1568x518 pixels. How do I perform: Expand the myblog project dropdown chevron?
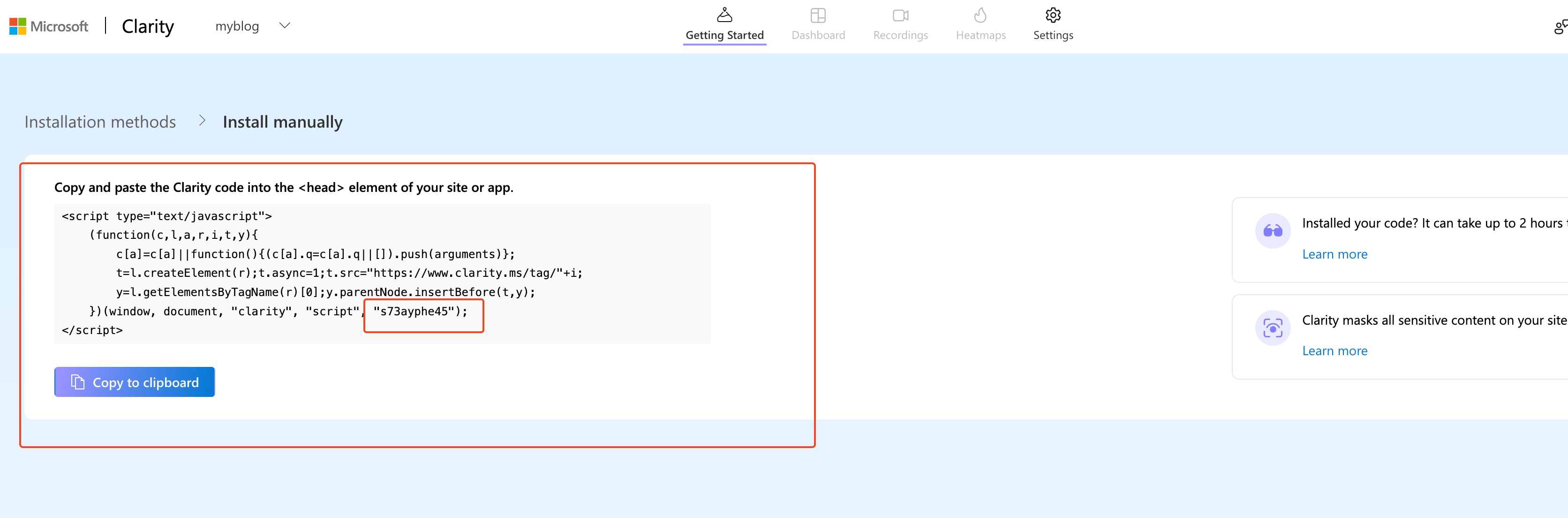coord(284,26)
